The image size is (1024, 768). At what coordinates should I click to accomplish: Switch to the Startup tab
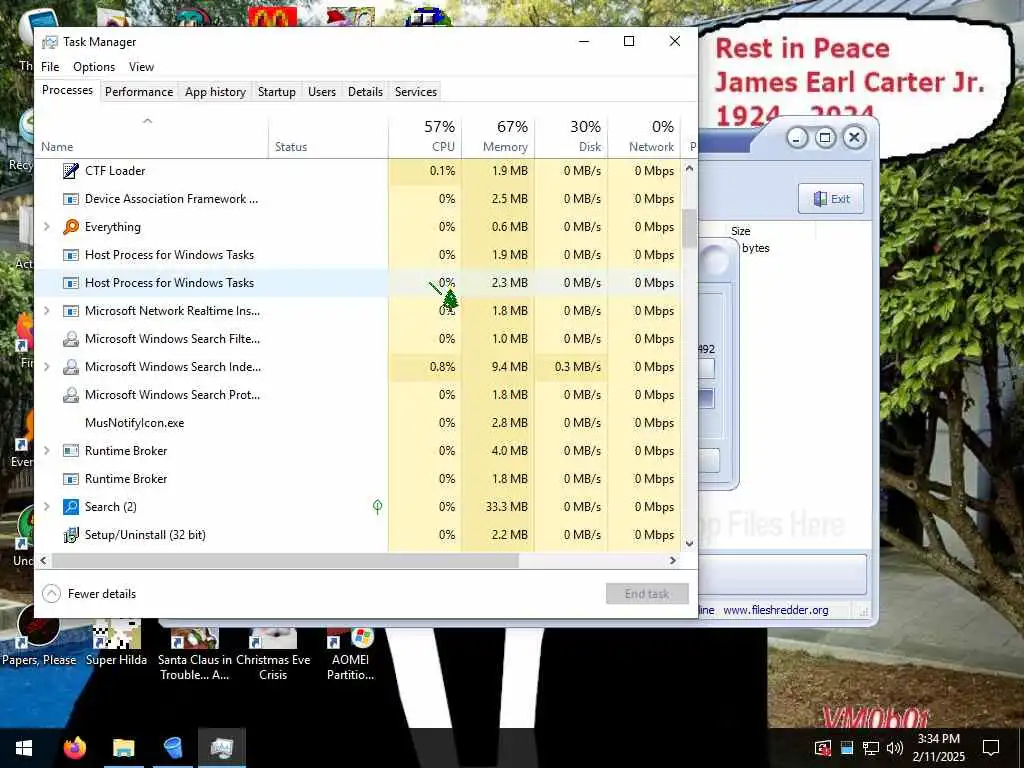pos(277,92)
